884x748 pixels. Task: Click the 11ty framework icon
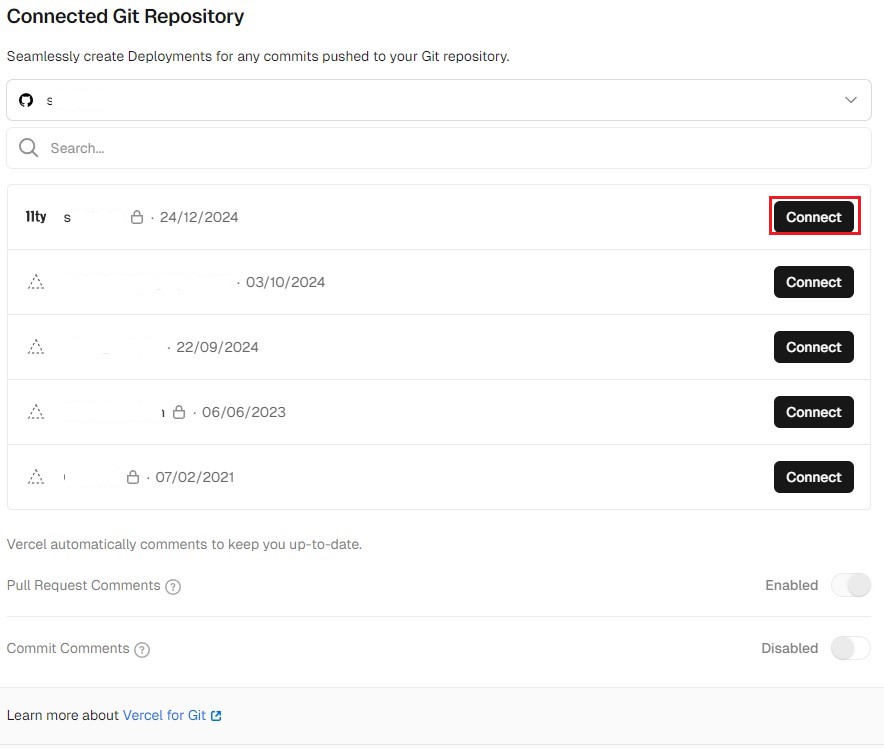(36, 217)
